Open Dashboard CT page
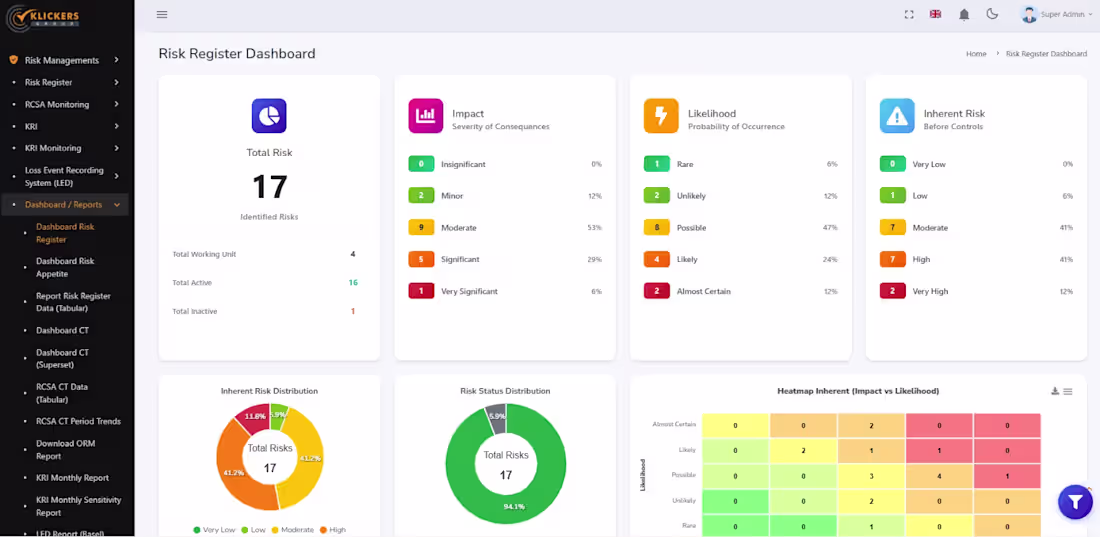 62,330
